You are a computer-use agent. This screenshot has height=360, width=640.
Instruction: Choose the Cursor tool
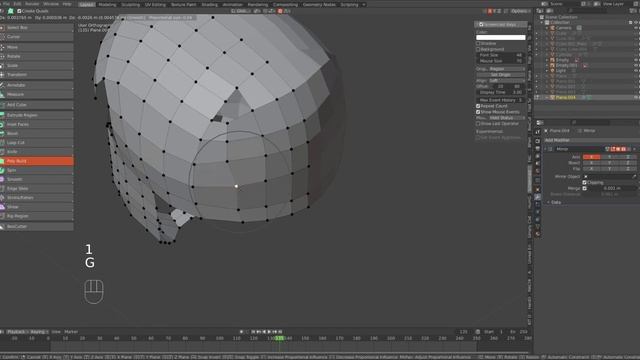tap(37, 37)
